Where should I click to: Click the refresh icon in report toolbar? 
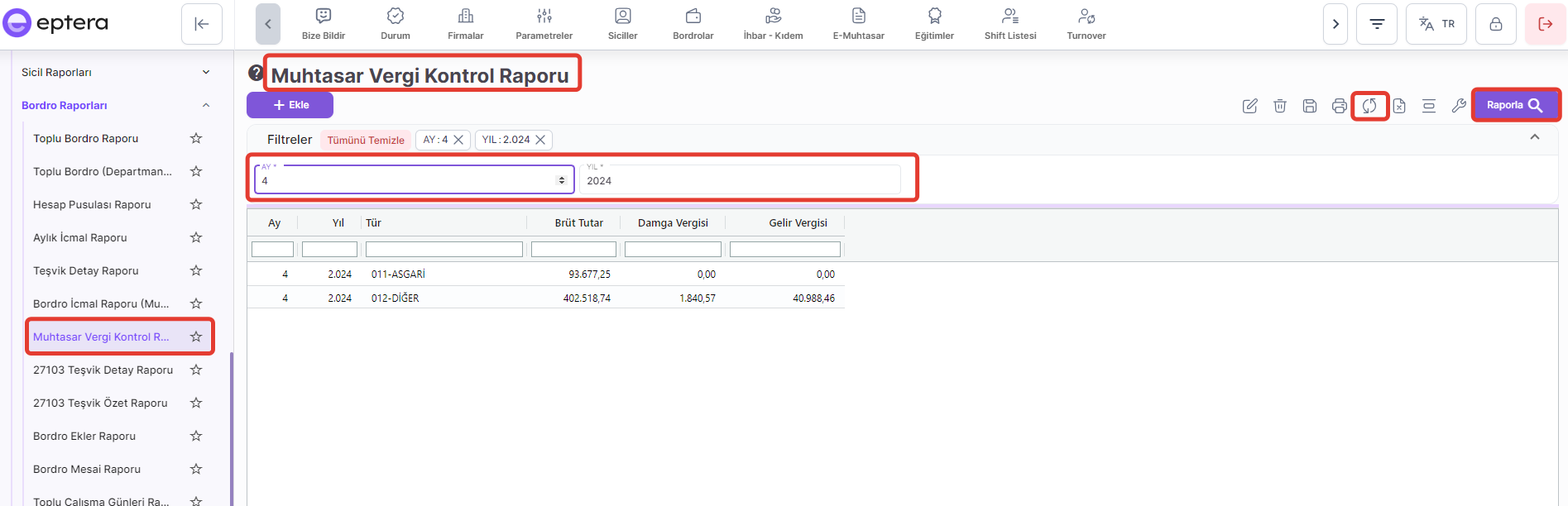[x=1369, y=106]
